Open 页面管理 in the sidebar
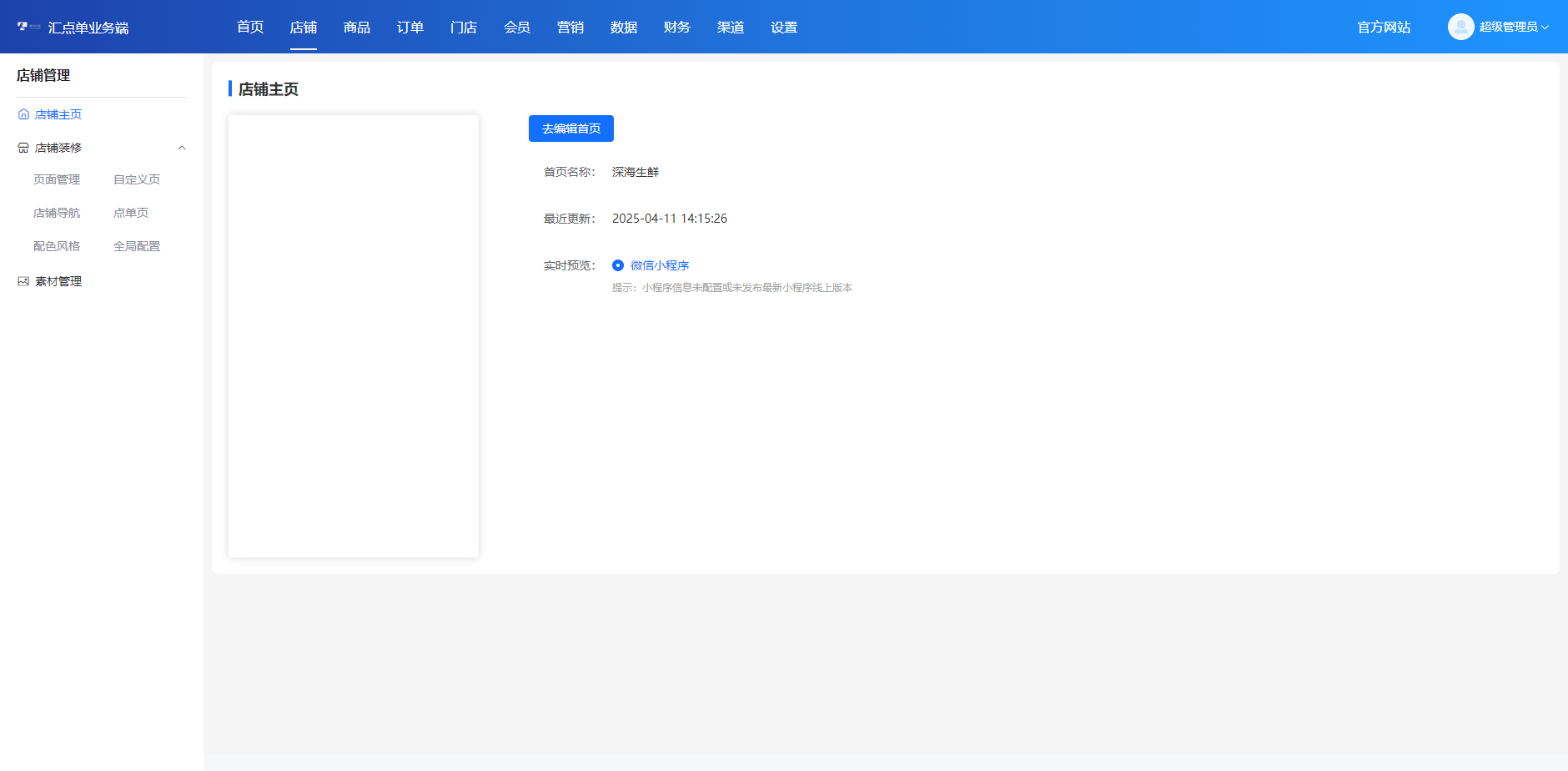Image resolution: width=1568 pixels, height=771 pixels. coord(57,179)
